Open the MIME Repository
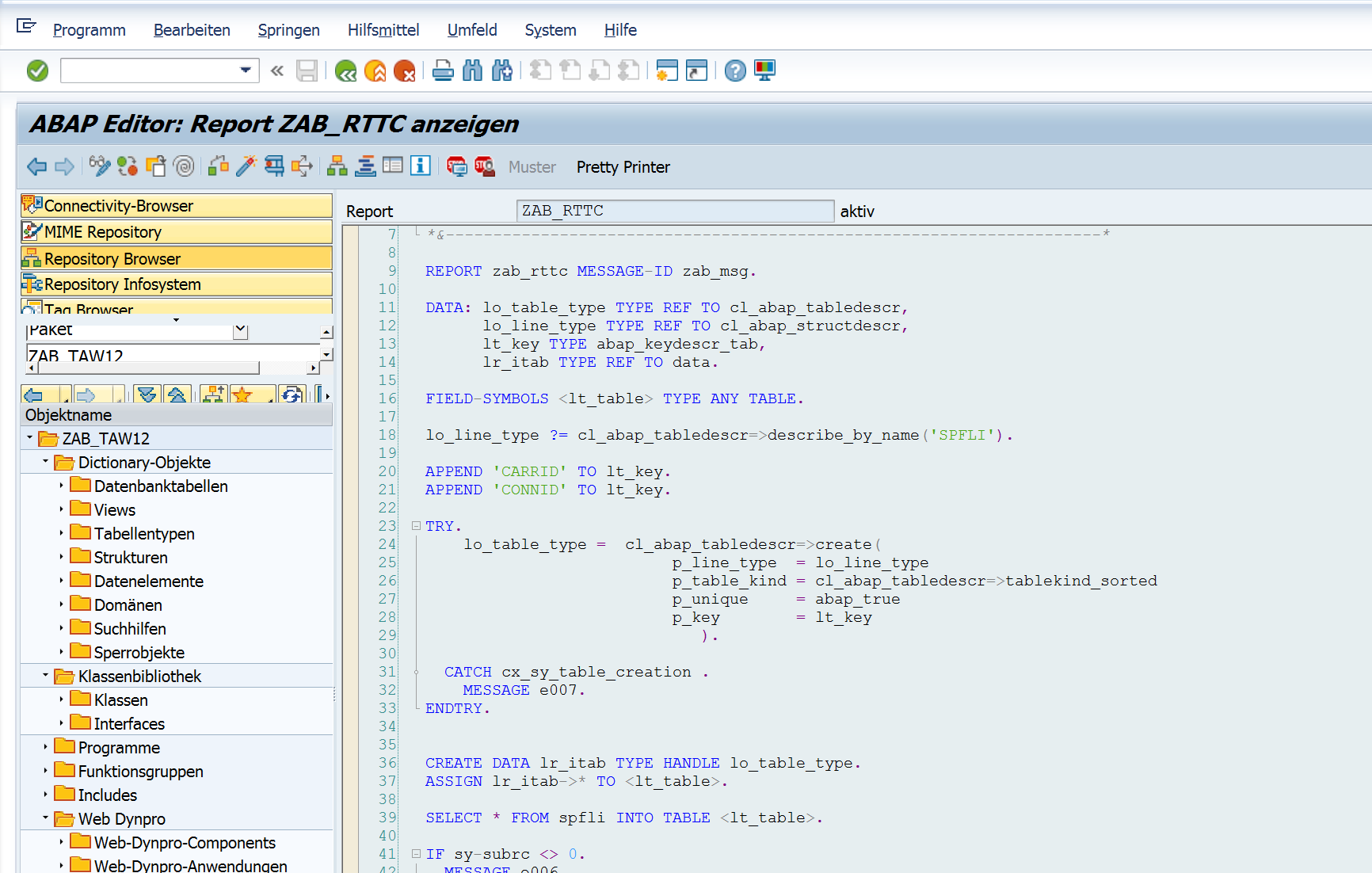1372x873 pixels. (177, 232)
